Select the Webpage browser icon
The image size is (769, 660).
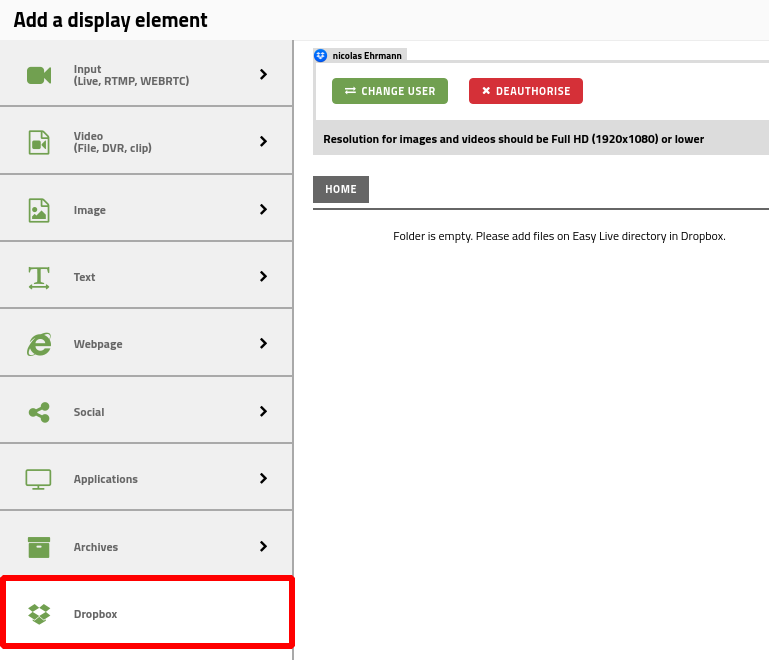tap(39, 344)
